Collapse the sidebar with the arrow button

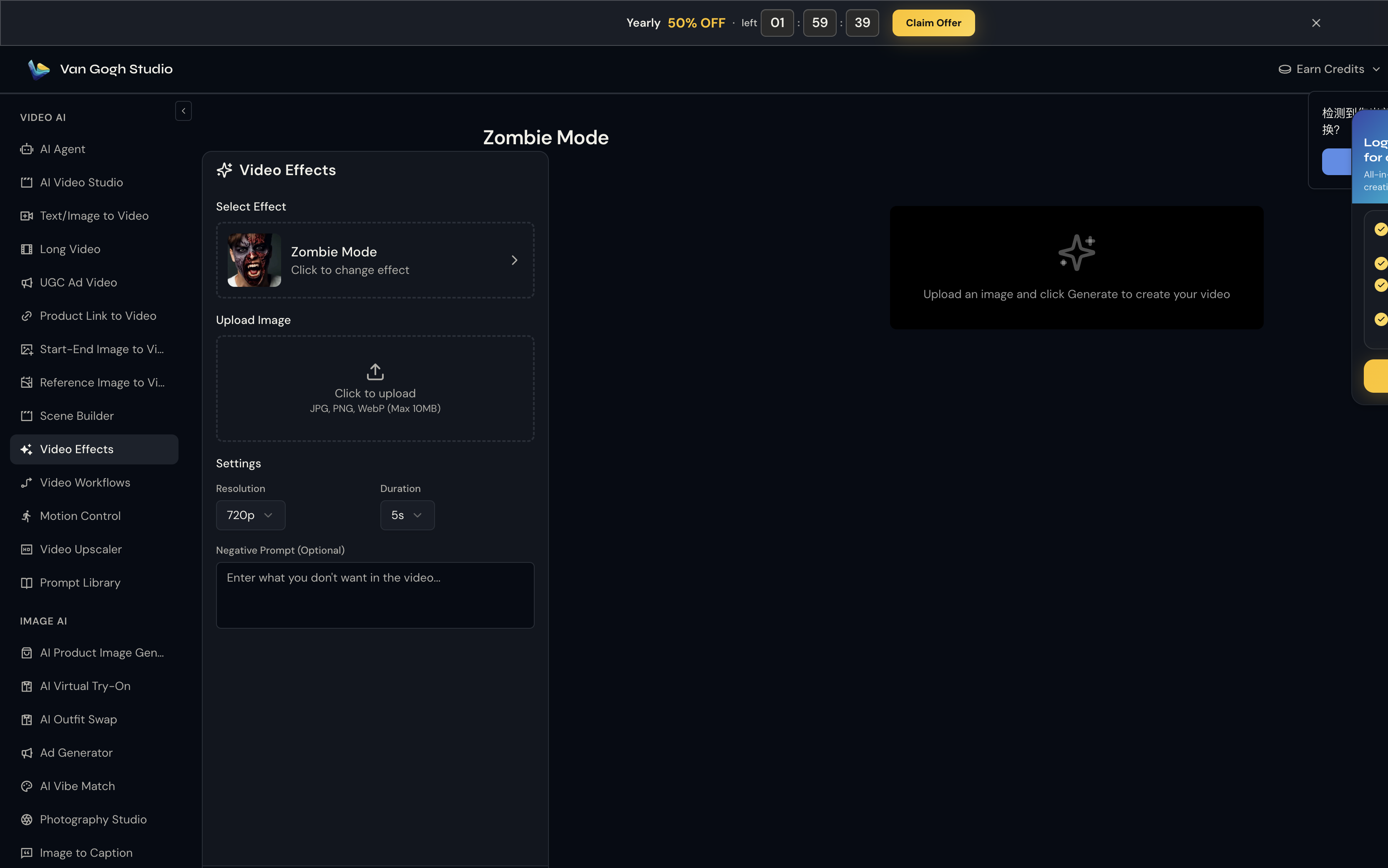pos(183,111)
